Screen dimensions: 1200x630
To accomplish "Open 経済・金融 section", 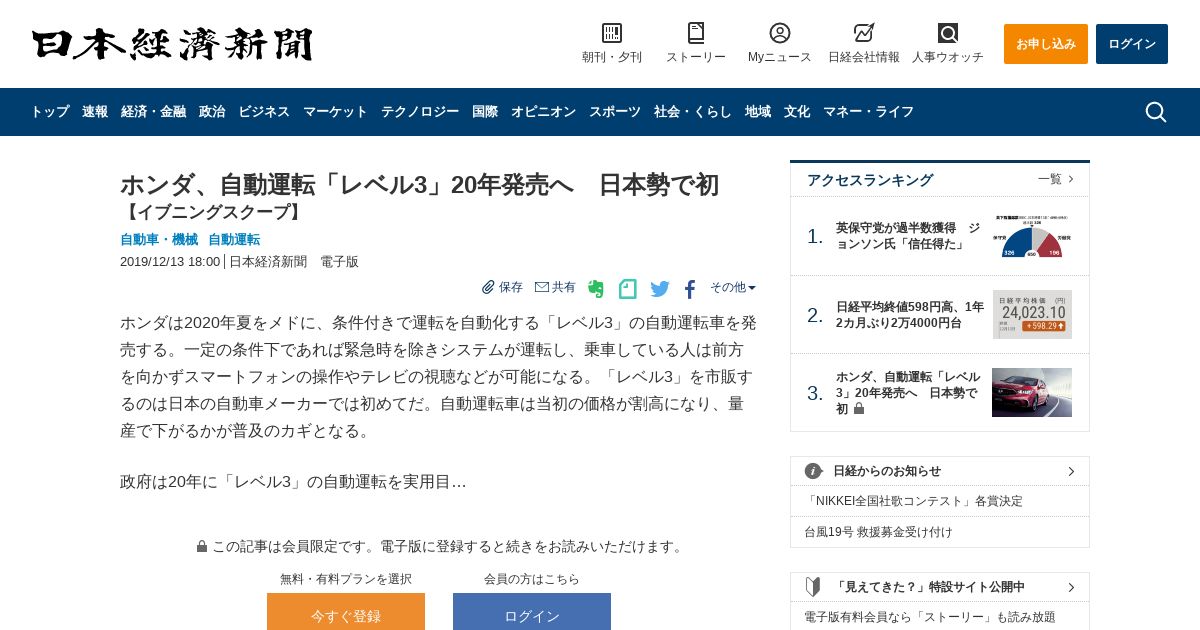I will click(x=153, y=112).
